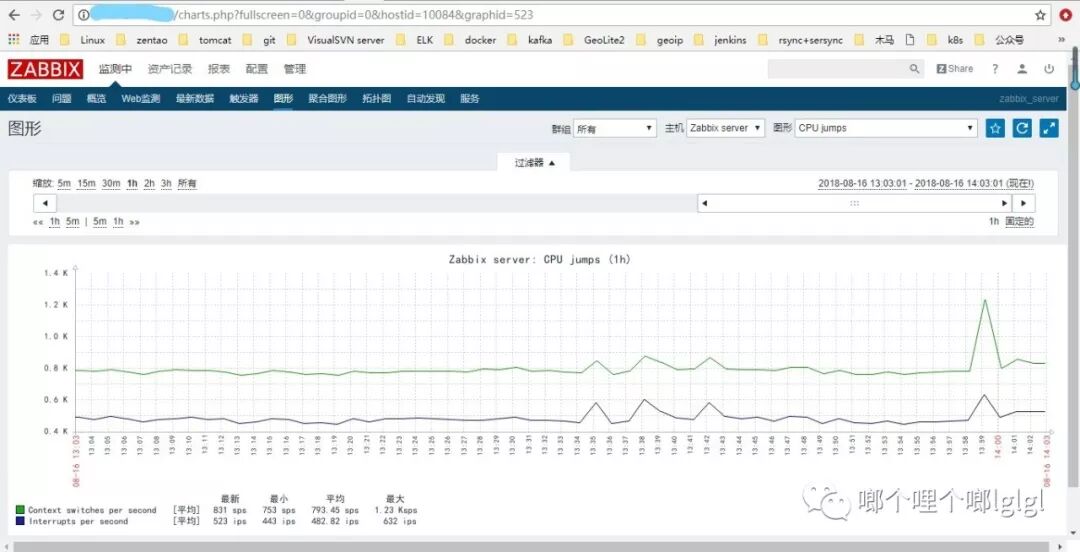Open the 群组 group dropdown
The image size is (1080, 552).
(615, 128)
